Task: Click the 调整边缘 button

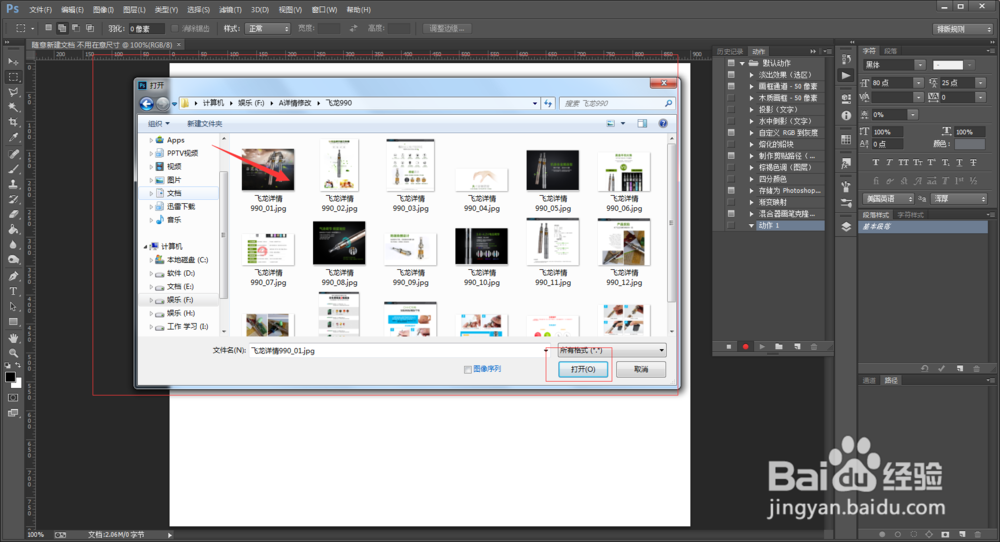Action: (x=446, y=29)
